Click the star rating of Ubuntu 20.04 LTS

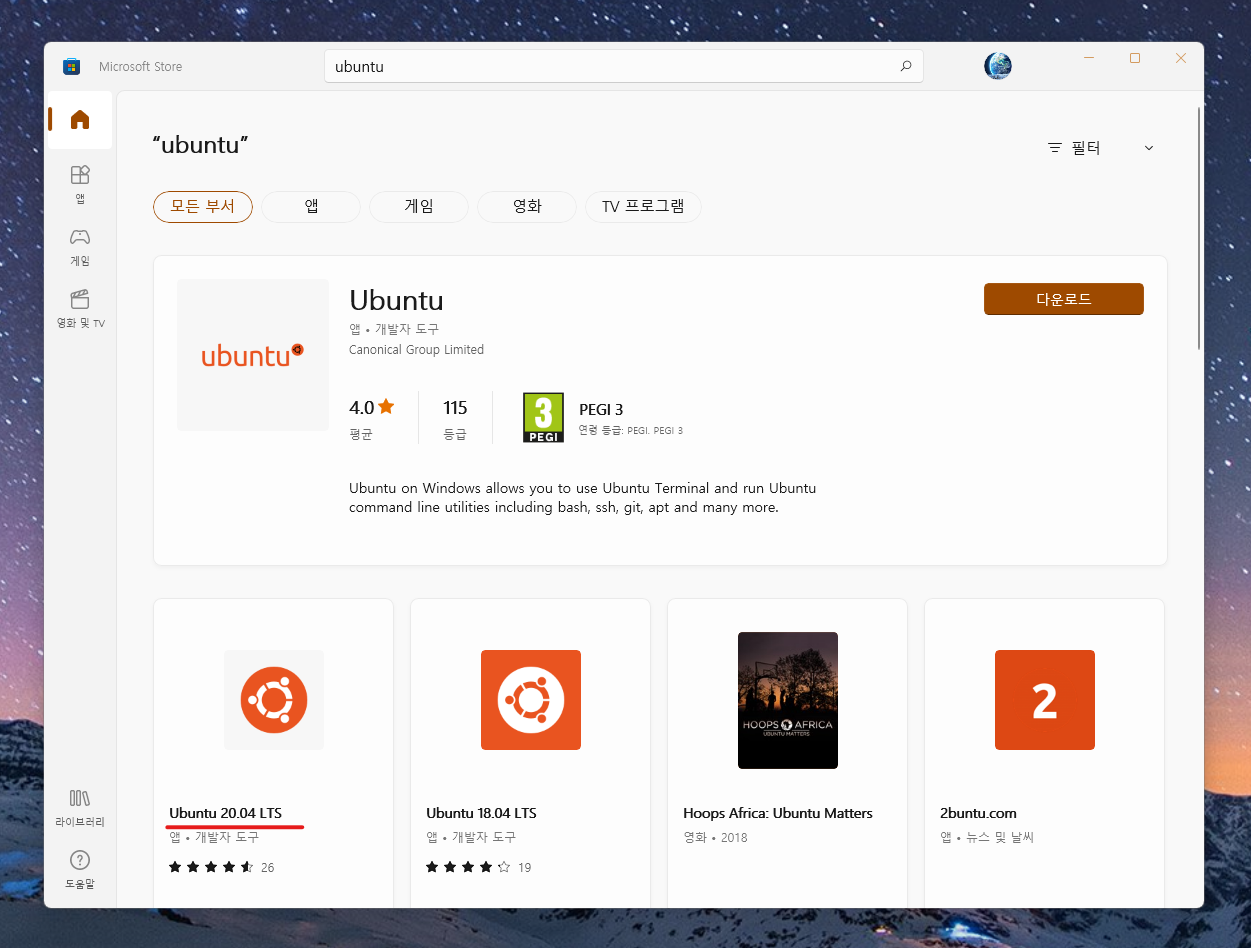[x=211, y=867]
